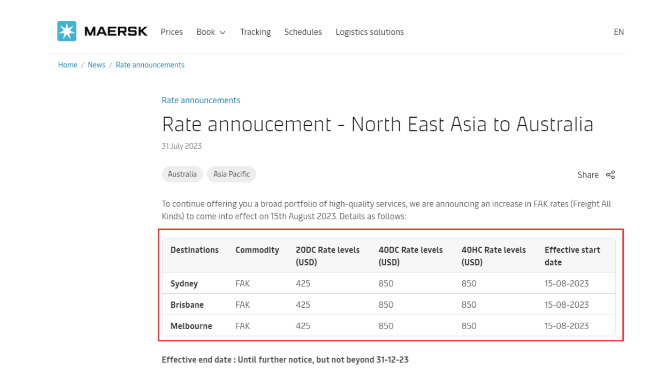Click 15-08-2023 in the Brisbane row
The image size is (671, 380).
click(x=567, y=305)
